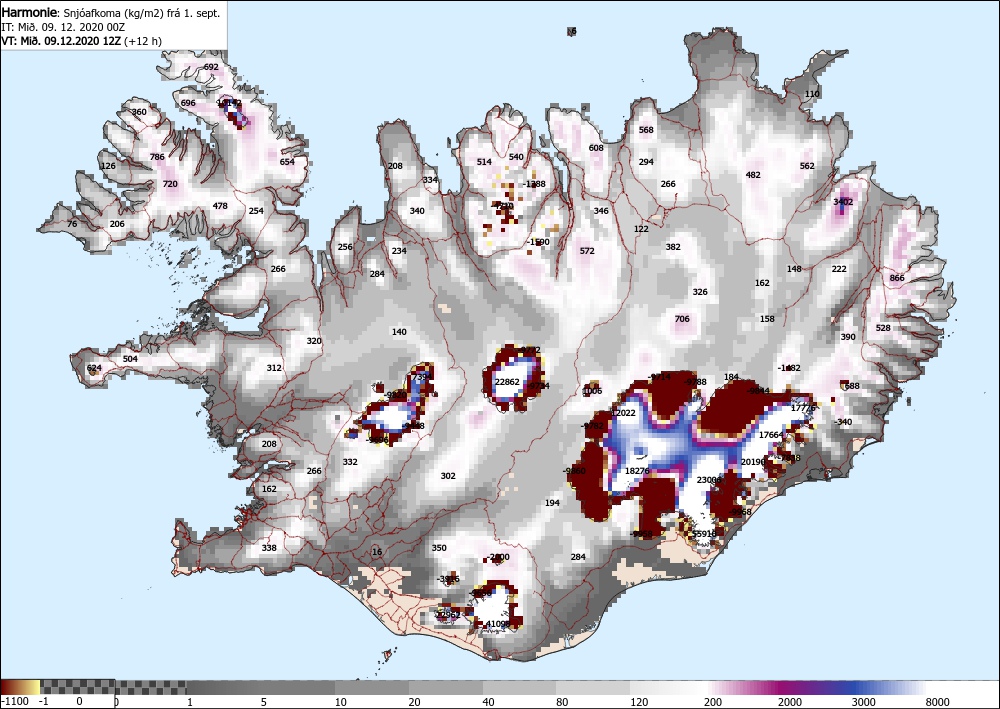Click the map value 528
The image size is (1000, 709).
point(883,328)
